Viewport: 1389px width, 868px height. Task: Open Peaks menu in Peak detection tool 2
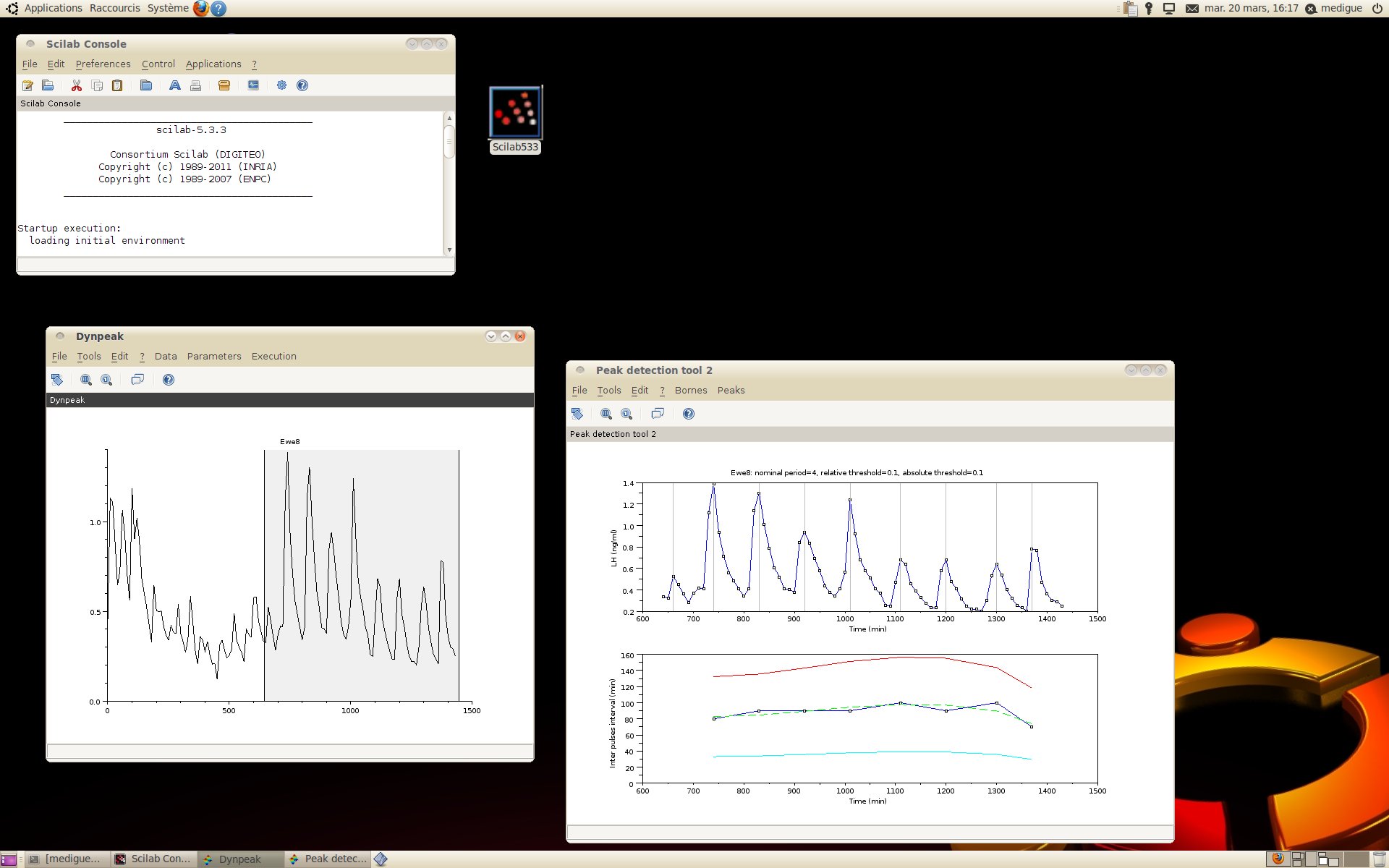[x=731, y=391]
